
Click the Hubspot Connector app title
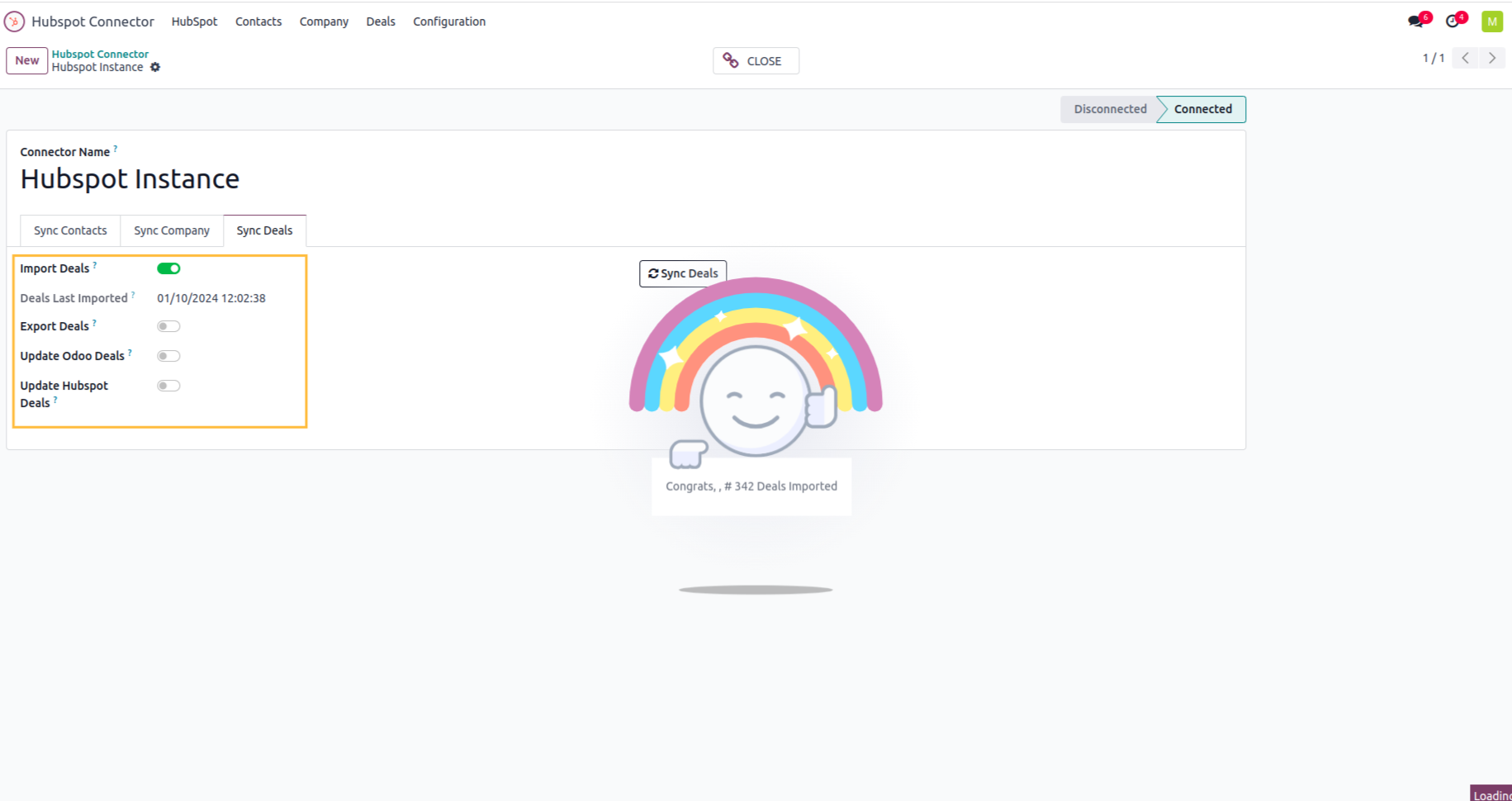(x=92, y=21)
